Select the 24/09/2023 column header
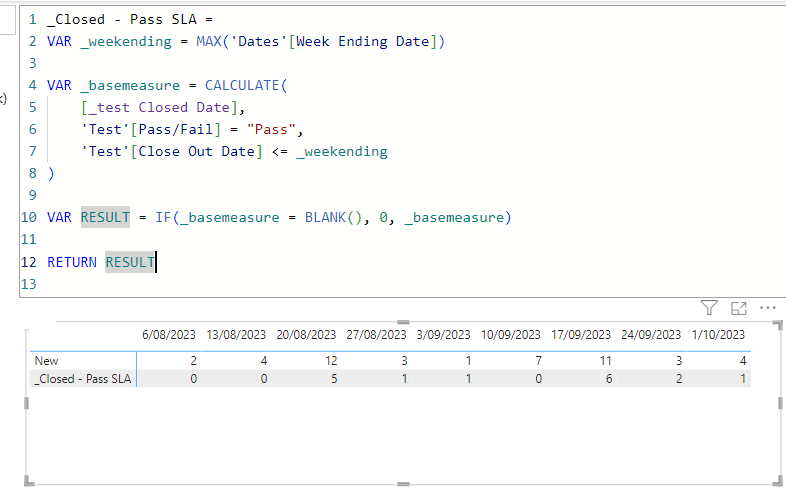The image size is (786, 492). click(651, 335)
